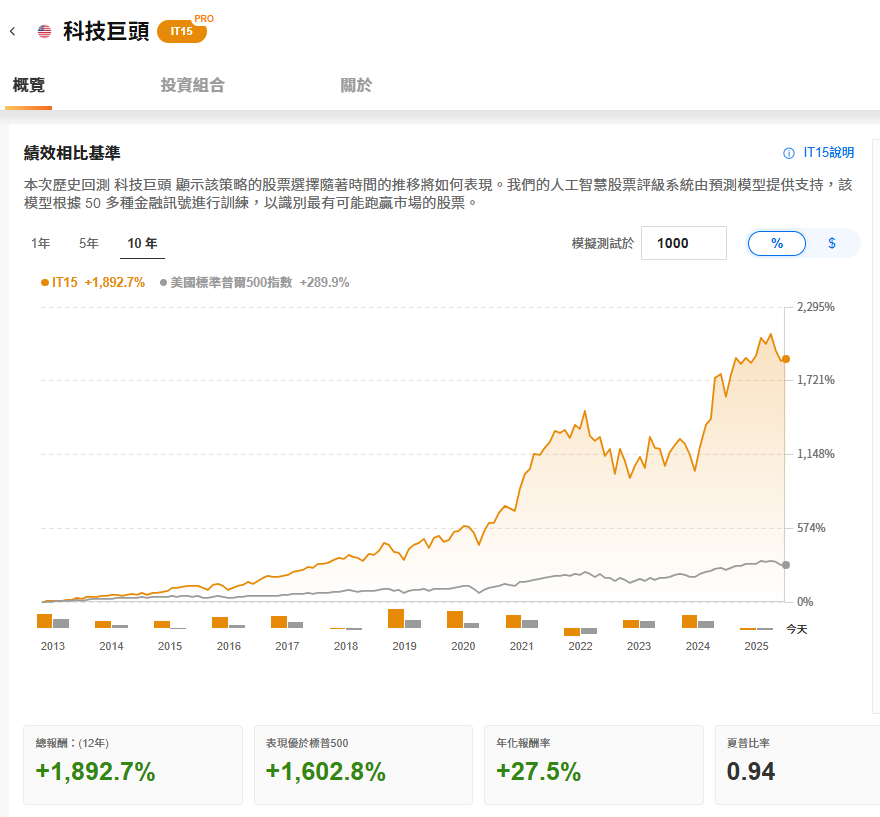Toggle the 美國標準普爾500指數 legend entry
The width and height of the screenshot is (880, 817).
(254, 282)
